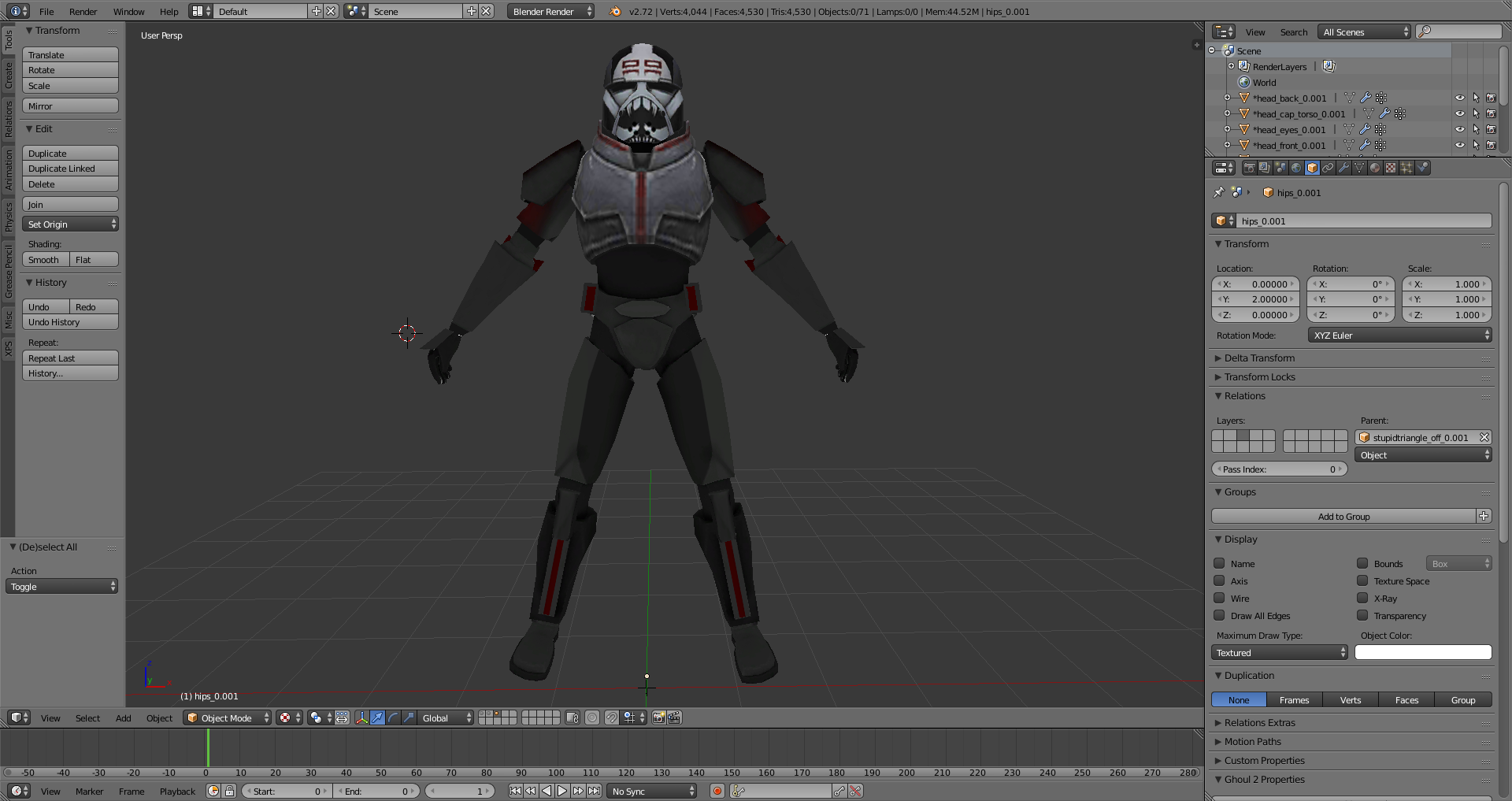Screen dimensions: 1512x801
Task: Select the rotate manipulator arc icon
Action: (394, 718)
